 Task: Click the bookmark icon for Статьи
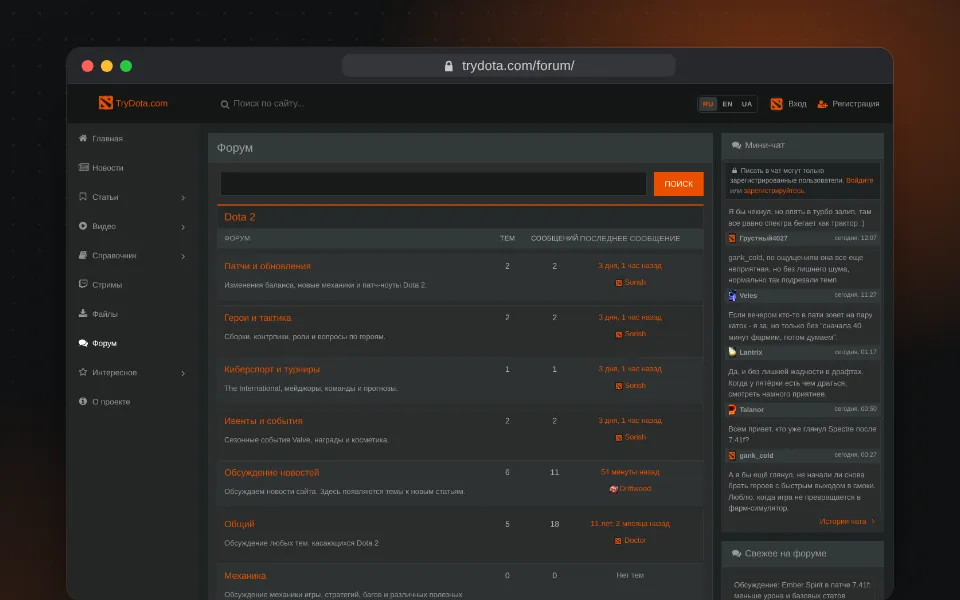[x=83, y=197]
